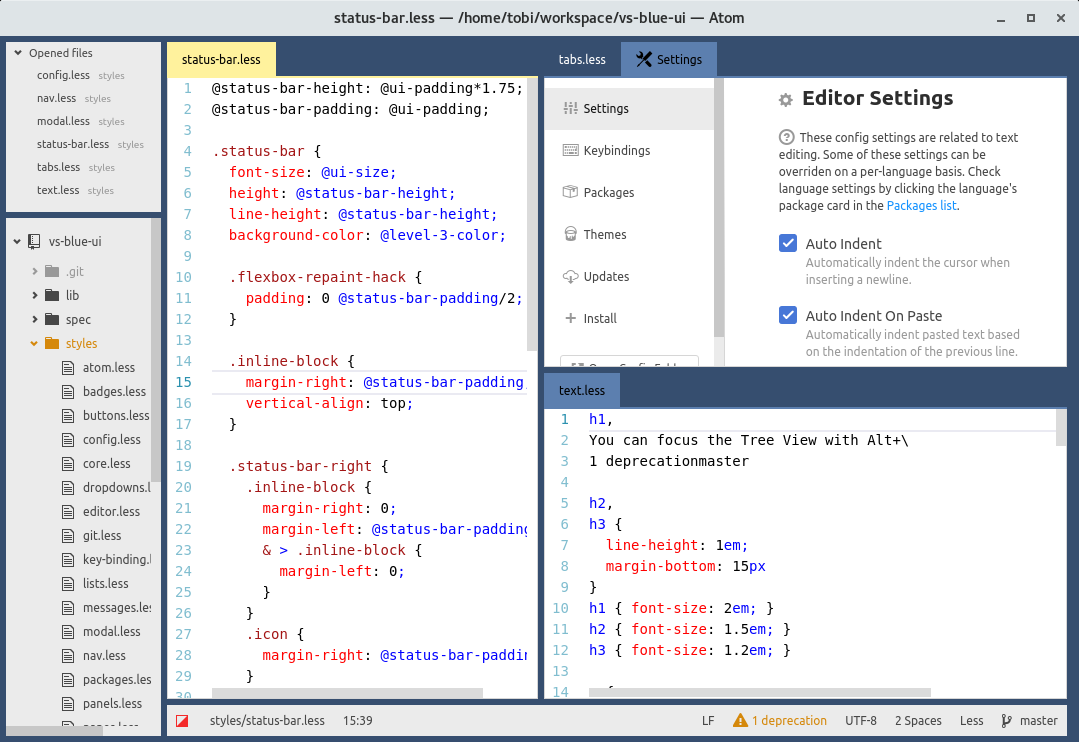Uncheck the Auto Indent On Paste checkbox
This screenshot has width=1079, height=742.
(788, 315)
